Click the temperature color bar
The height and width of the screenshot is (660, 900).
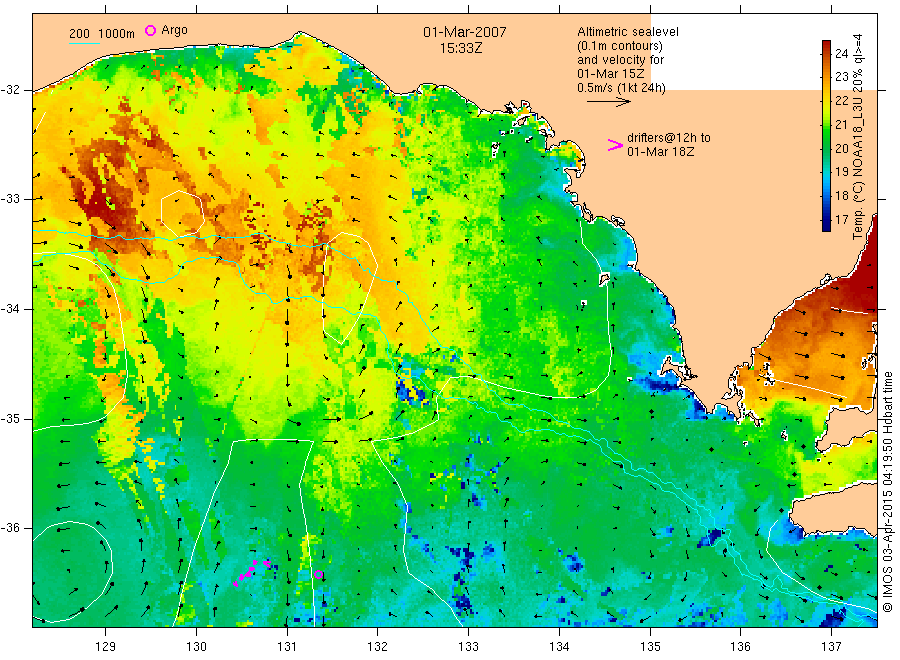click(827, 135)
